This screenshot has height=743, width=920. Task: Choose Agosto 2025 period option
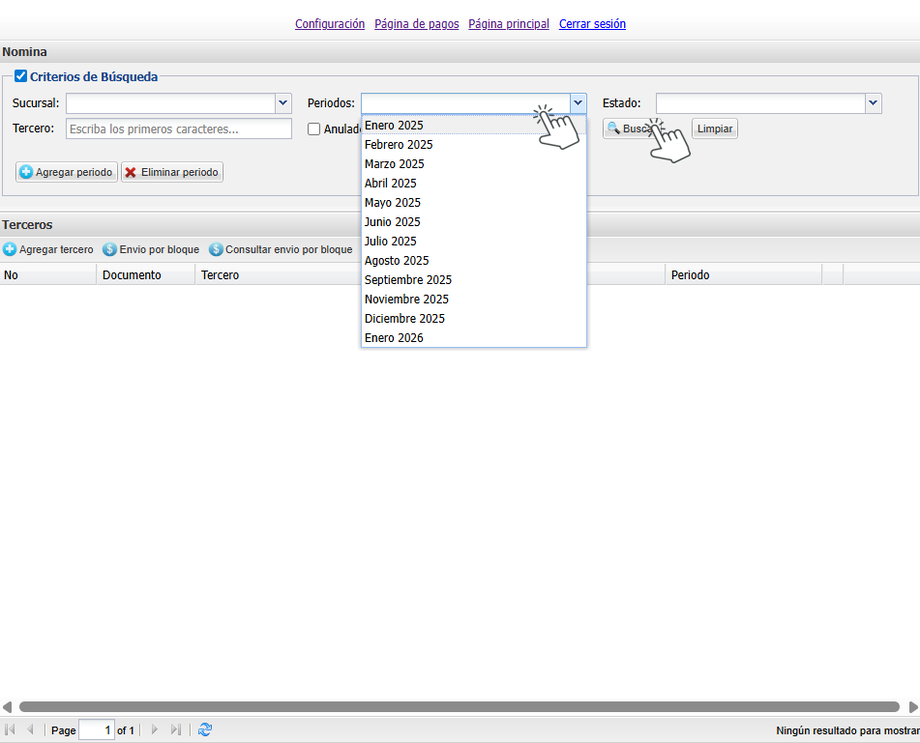473,261
